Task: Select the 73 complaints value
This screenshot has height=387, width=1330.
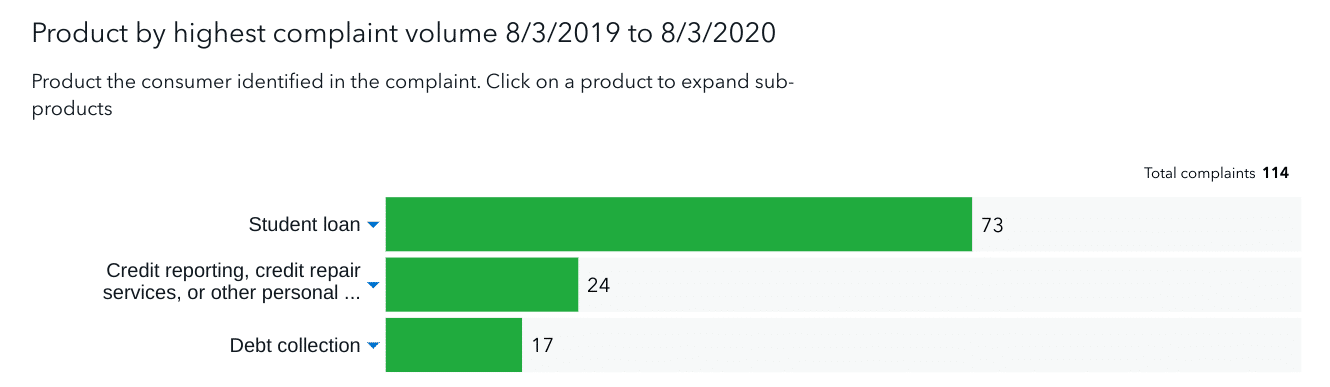Action: [x=992, y=226]
